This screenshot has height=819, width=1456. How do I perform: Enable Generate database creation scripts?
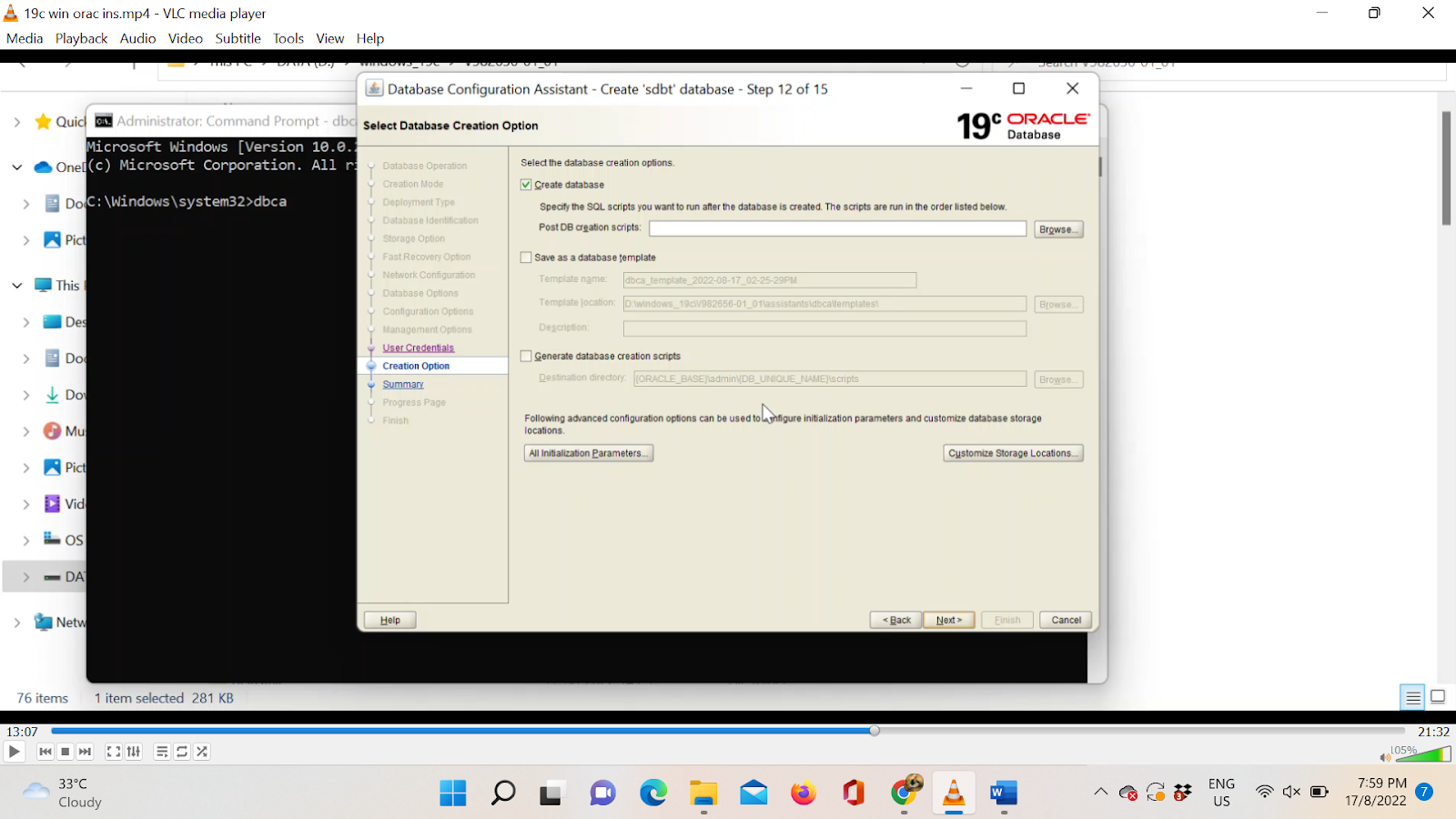click(x=526, y=357)
